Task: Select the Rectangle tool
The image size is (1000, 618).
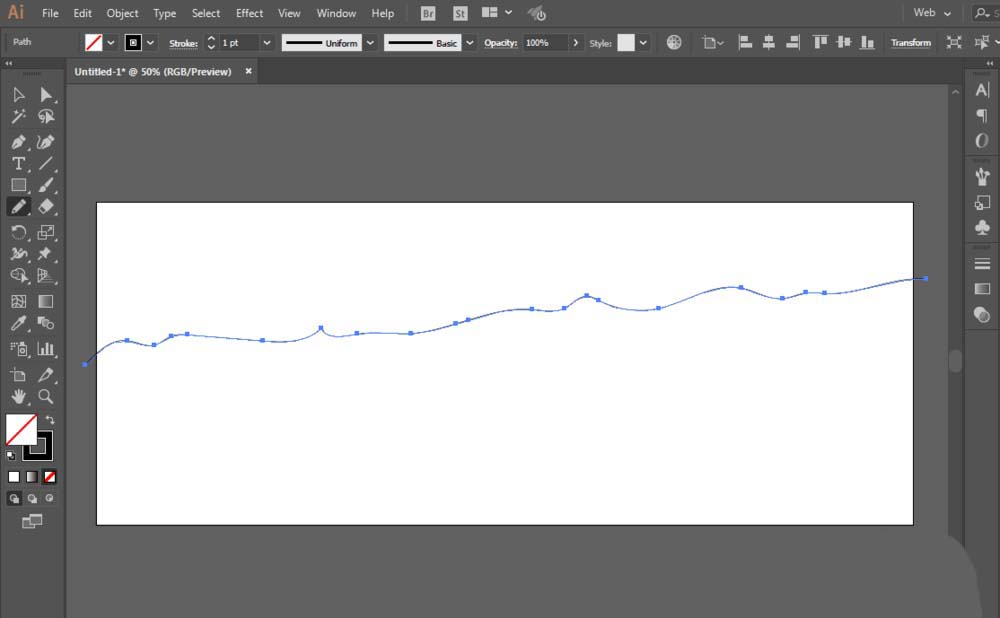Action: pyautogui.click(x=18, y=185)
